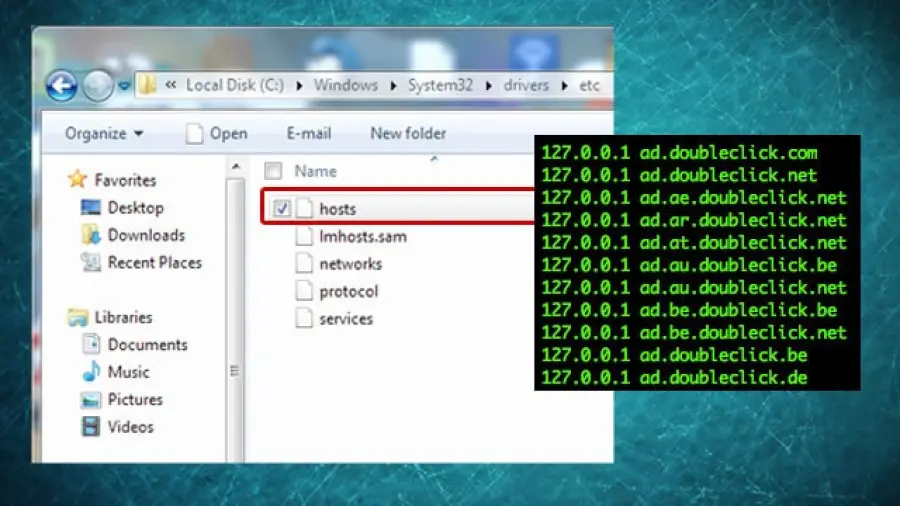
Task: Click the Recent Places icon
Action: click(x=91, y=262)
